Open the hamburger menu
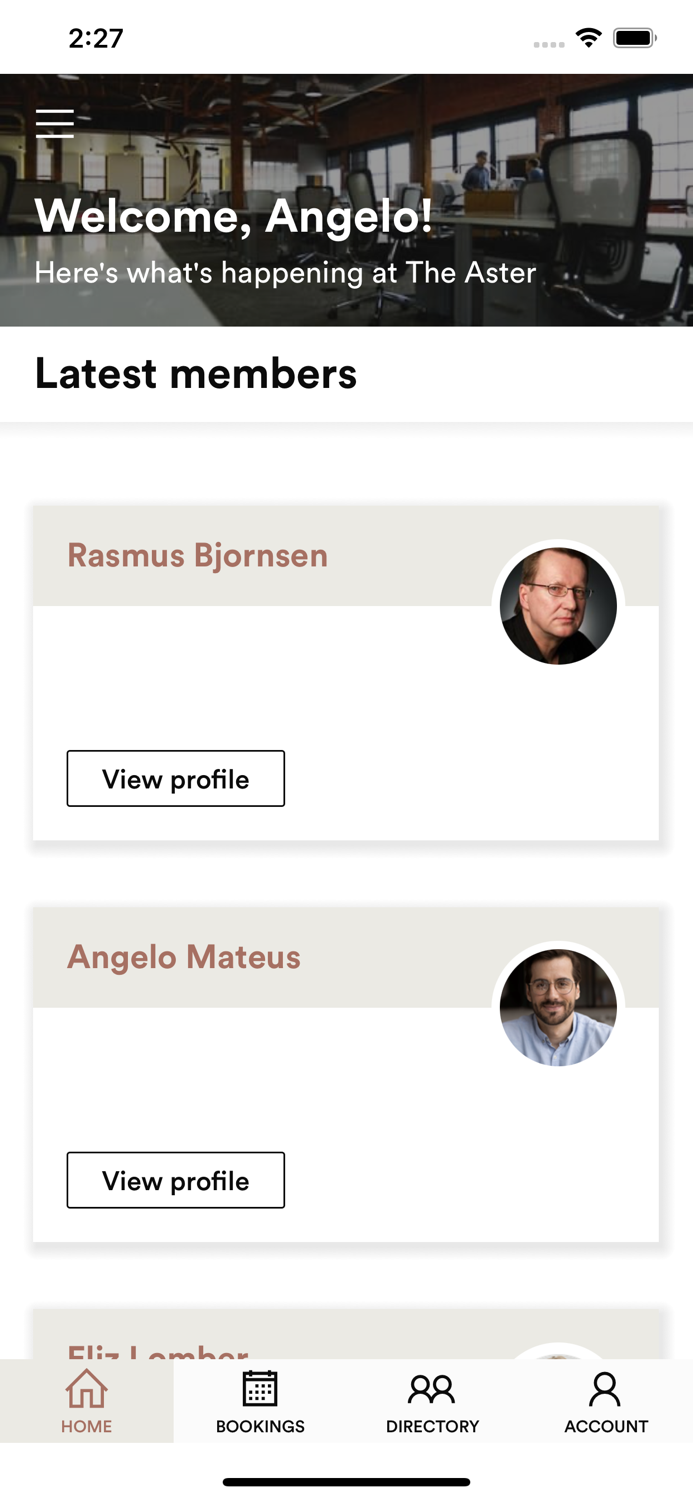 (55, 123)
